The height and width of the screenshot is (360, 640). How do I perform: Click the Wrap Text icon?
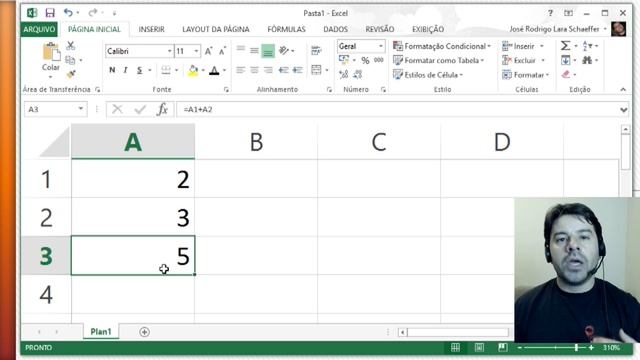point(316,51)
